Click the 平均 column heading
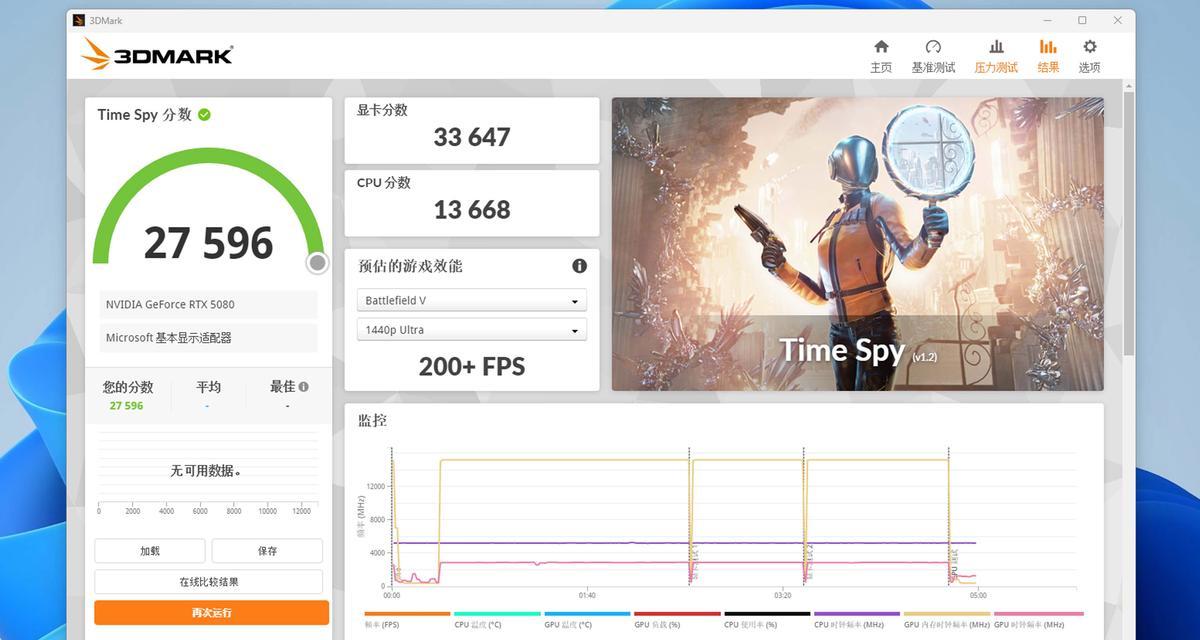This screenshot has height=640, width=1200. [208, 387]
